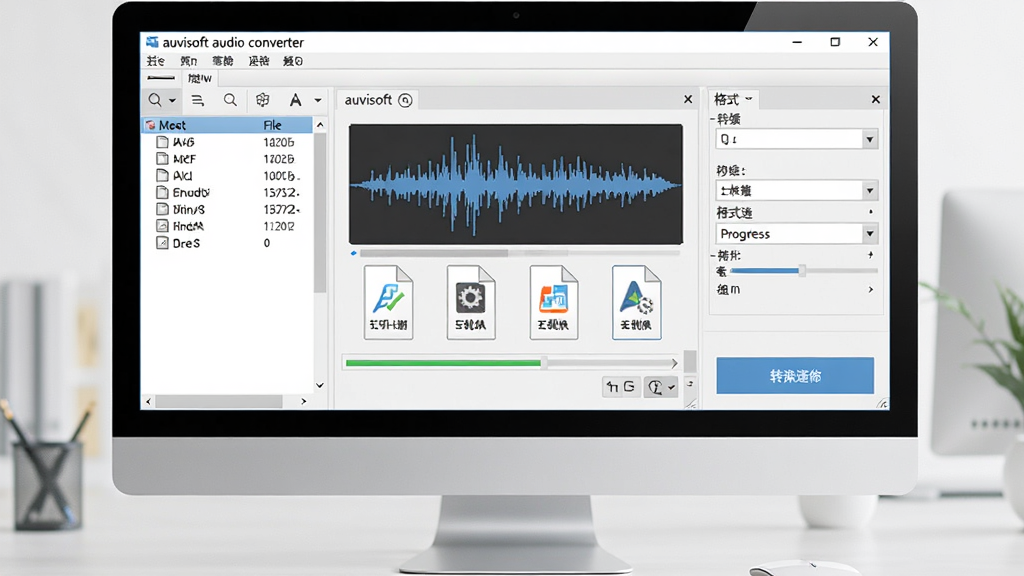This screenshot has width=1024, height=576.
Task: Click the blue slider handle in the right panel
Action: click(x=802, y=270)
